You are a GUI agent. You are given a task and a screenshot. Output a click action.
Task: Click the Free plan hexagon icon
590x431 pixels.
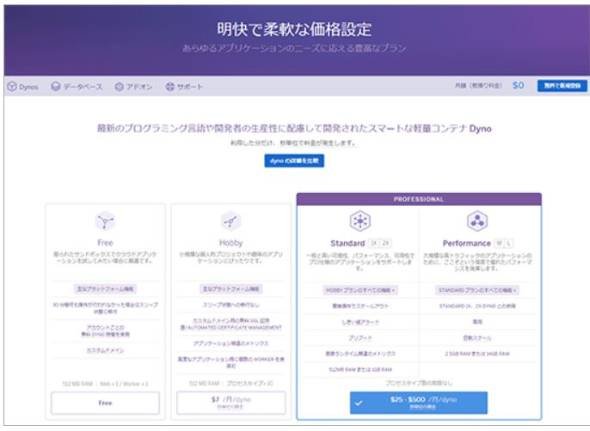tap(105, 221)
